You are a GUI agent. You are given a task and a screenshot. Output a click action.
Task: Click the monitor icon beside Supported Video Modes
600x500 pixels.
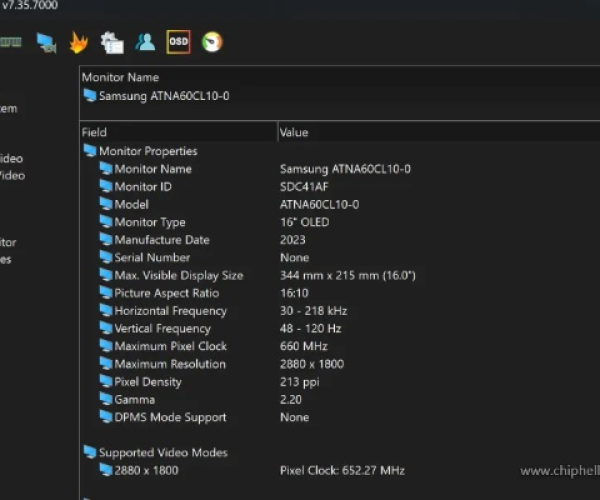click(x=90, y=453)
